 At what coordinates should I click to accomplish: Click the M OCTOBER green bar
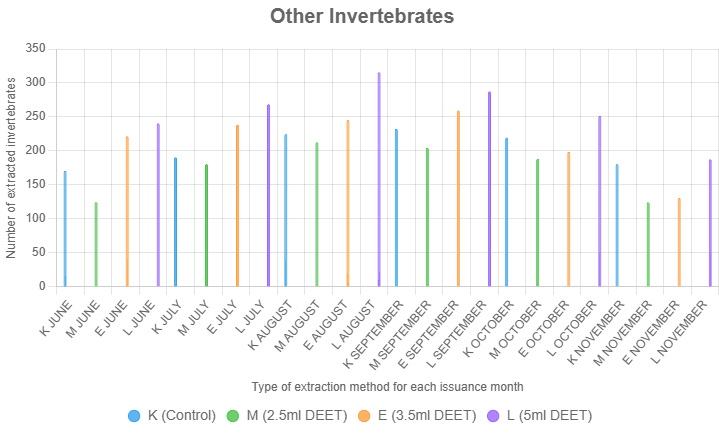click(537, 223)
